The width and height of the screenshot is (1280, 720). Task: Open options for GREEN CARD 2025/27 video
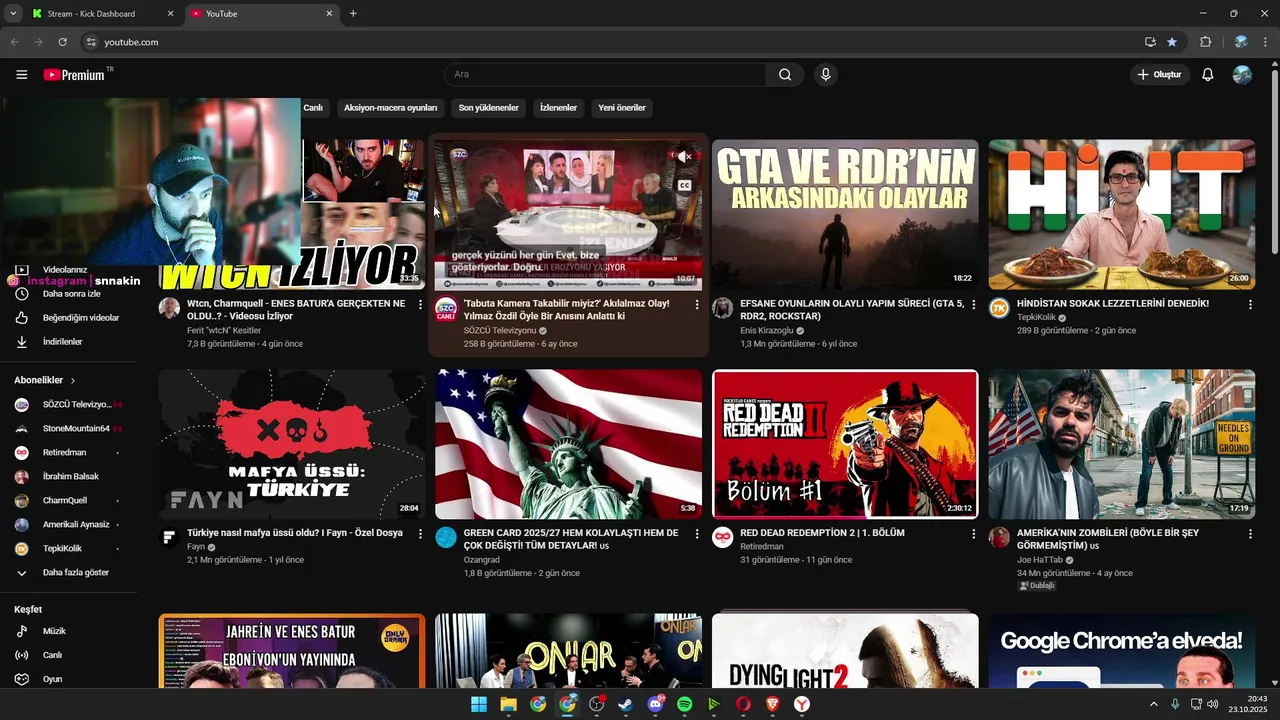697,534
